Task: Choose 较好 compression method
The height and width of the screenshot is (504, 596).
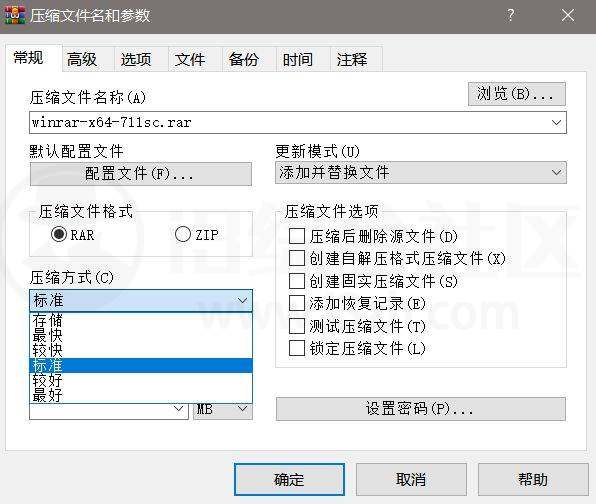Action: pyautogui.click(x=141, y=380)
